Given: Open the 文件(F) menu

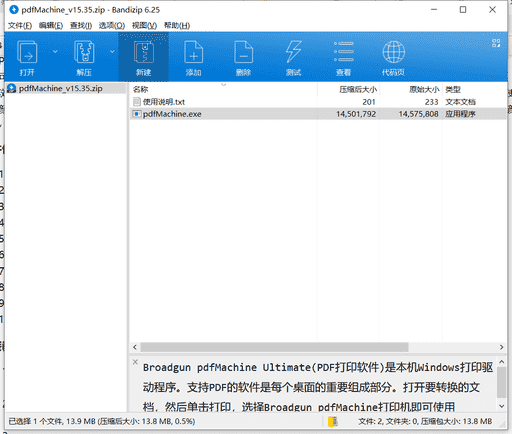Looking at the screenshot, I should click(20, 25).
